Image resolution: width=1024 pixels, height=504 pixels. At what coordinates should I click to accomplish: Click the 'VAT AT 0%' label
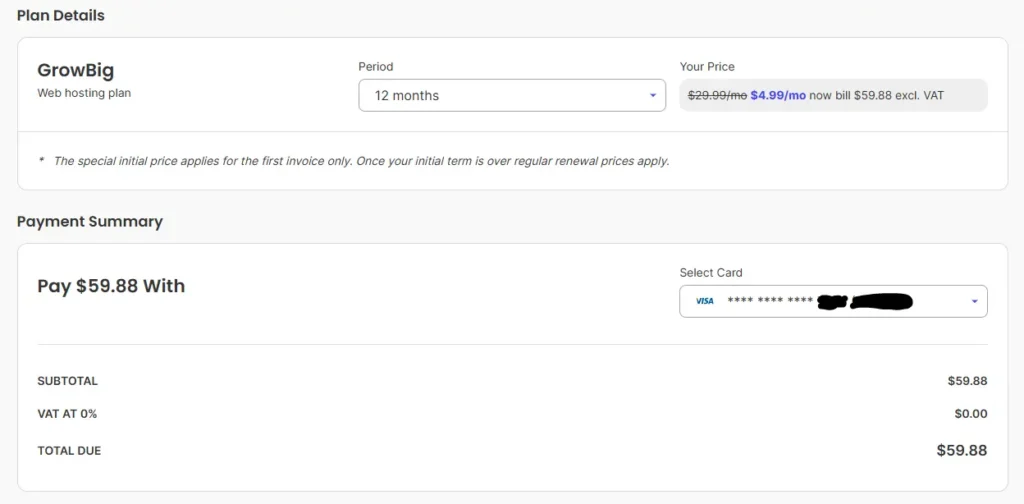click(67, 414)
